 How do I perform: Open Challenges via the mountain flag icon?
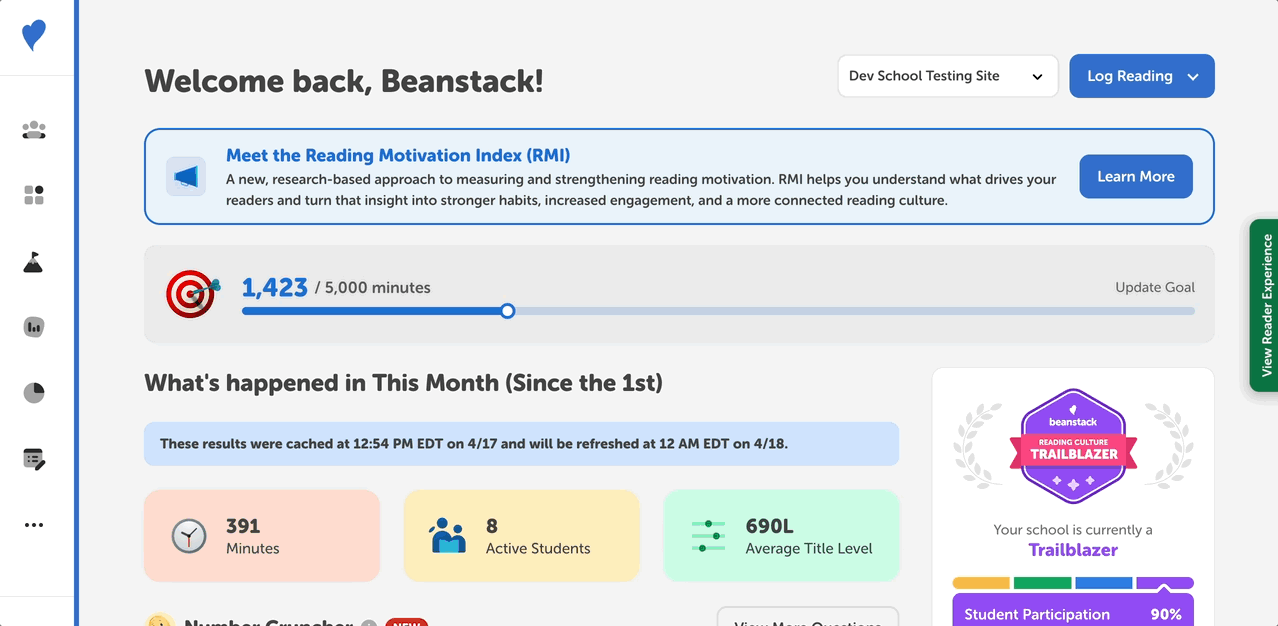point(34,262)
